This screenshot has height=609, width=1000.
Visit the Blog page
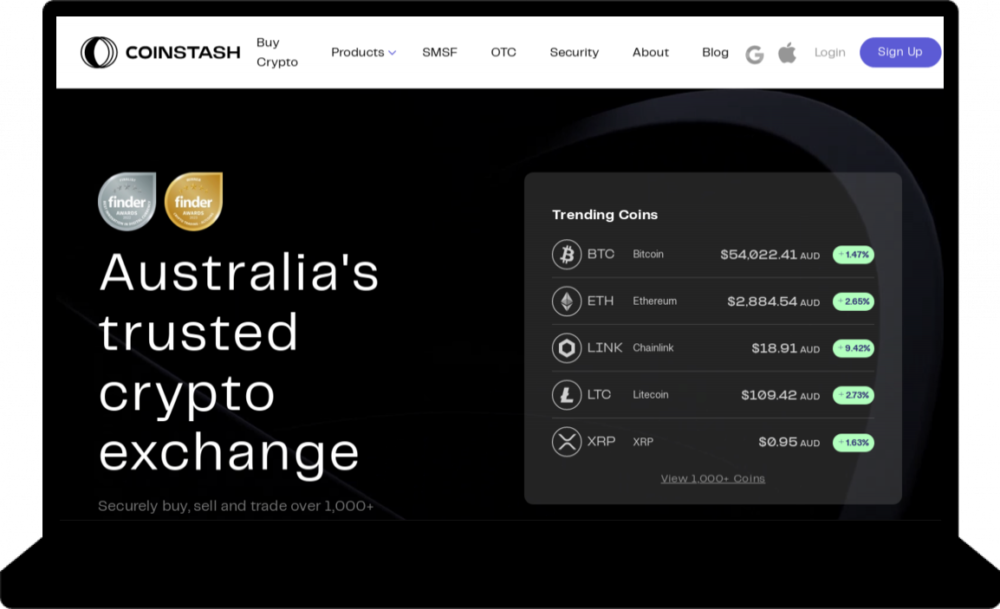point(715,52)
